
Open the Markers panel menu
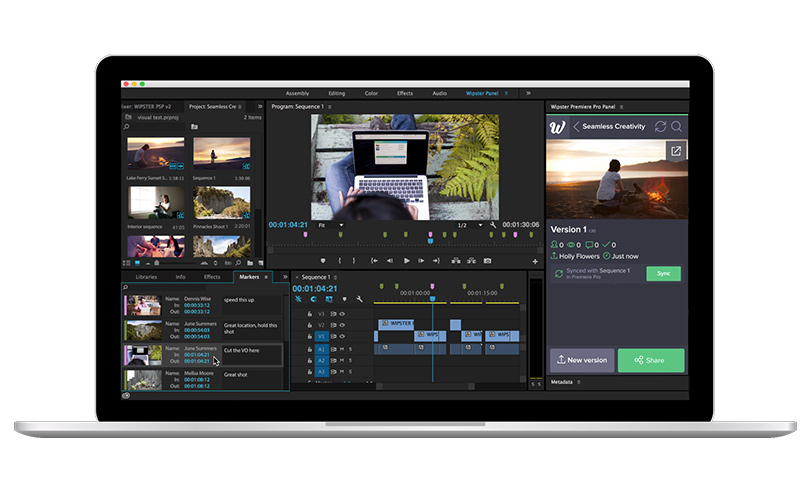[266, 277]
